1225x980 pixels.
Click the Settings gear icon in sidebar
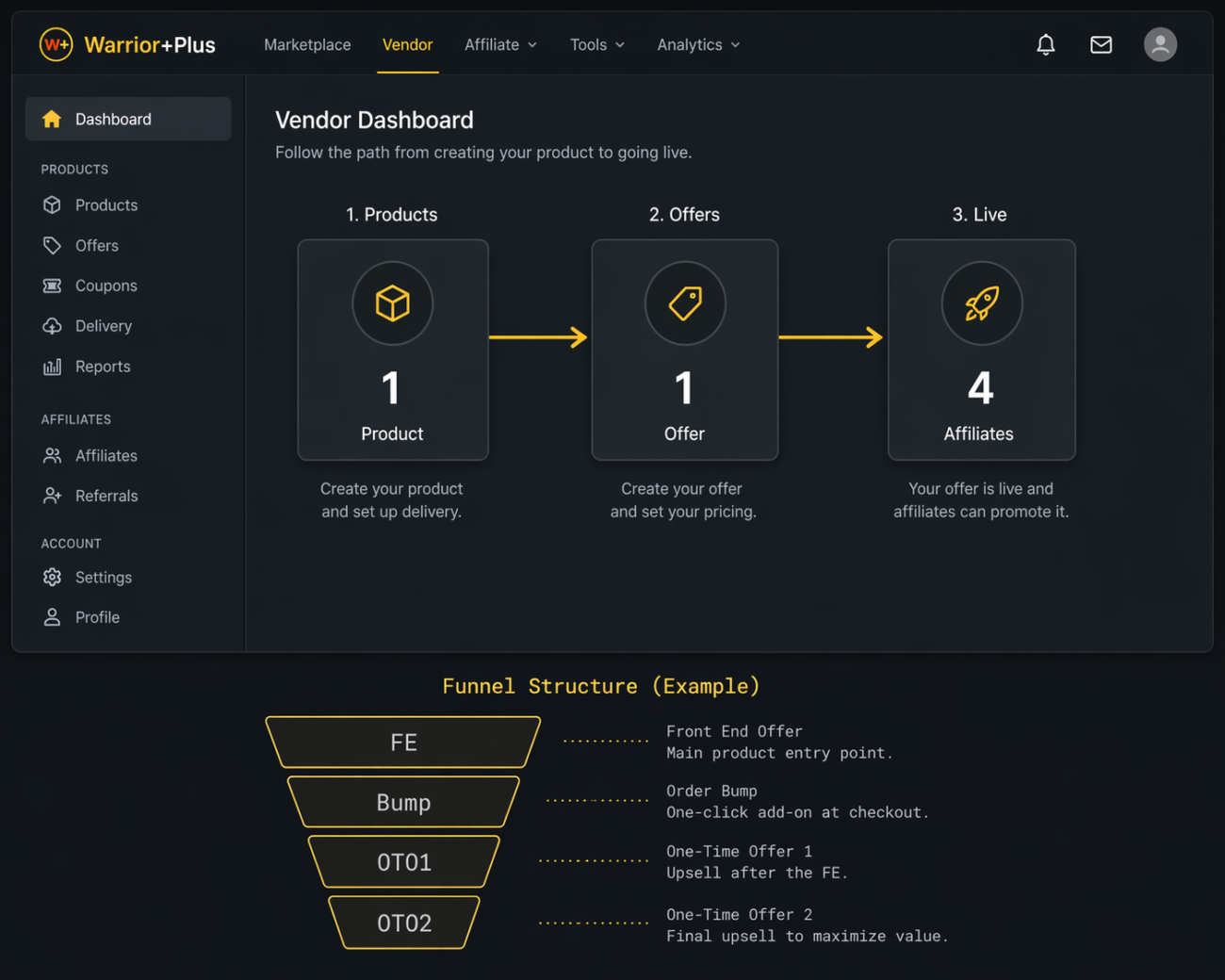(53, 577)
